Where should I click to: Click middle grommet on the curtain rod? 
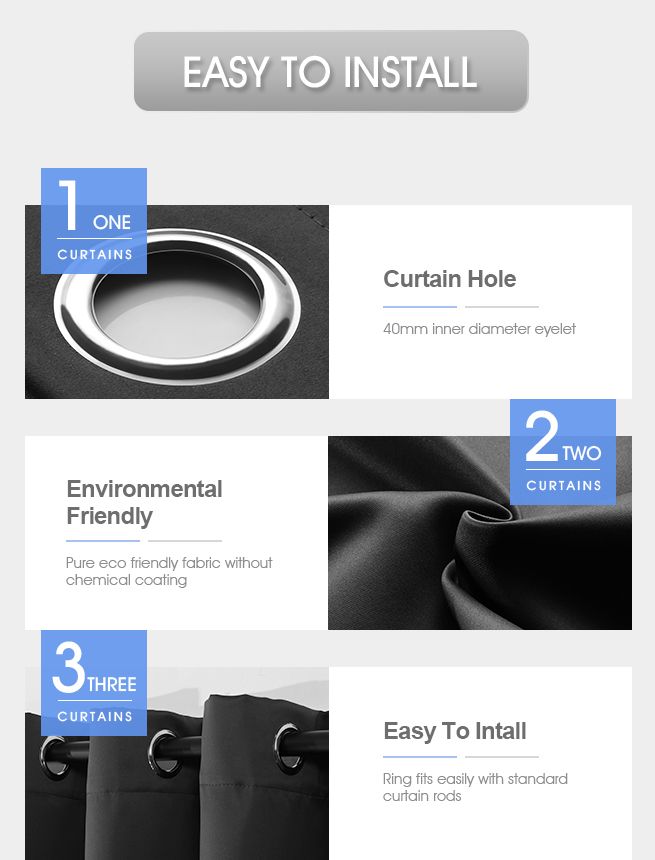coord(165,752)
